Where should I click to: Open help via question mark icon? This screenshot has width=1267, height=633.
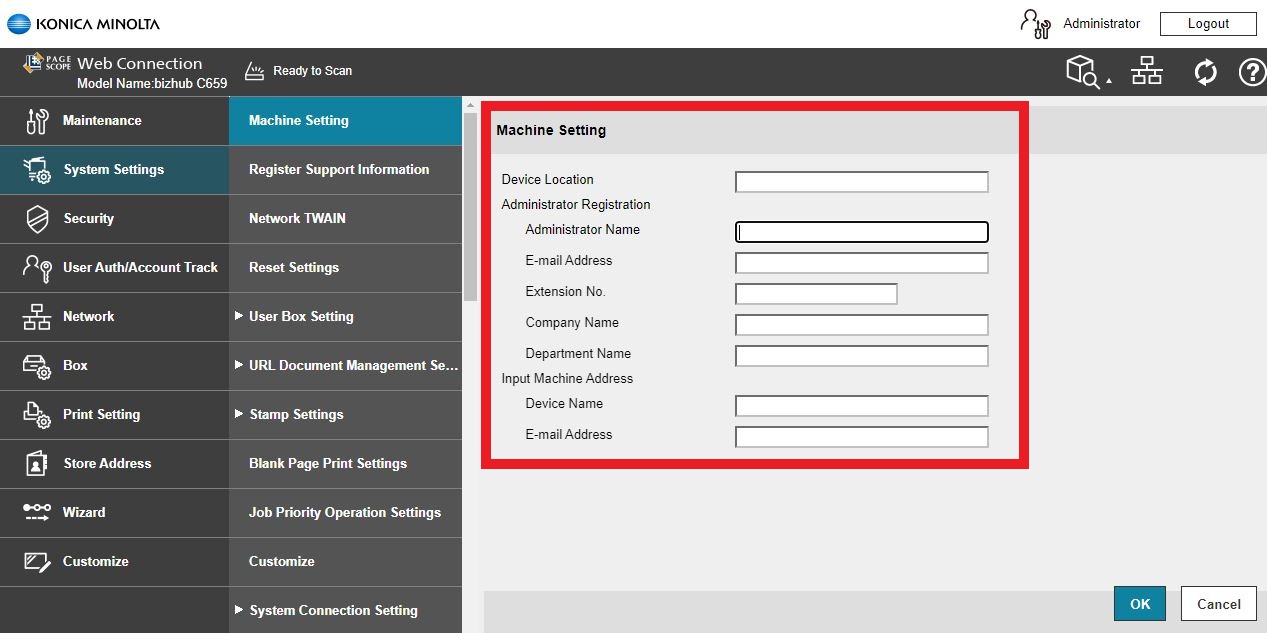1251,72
